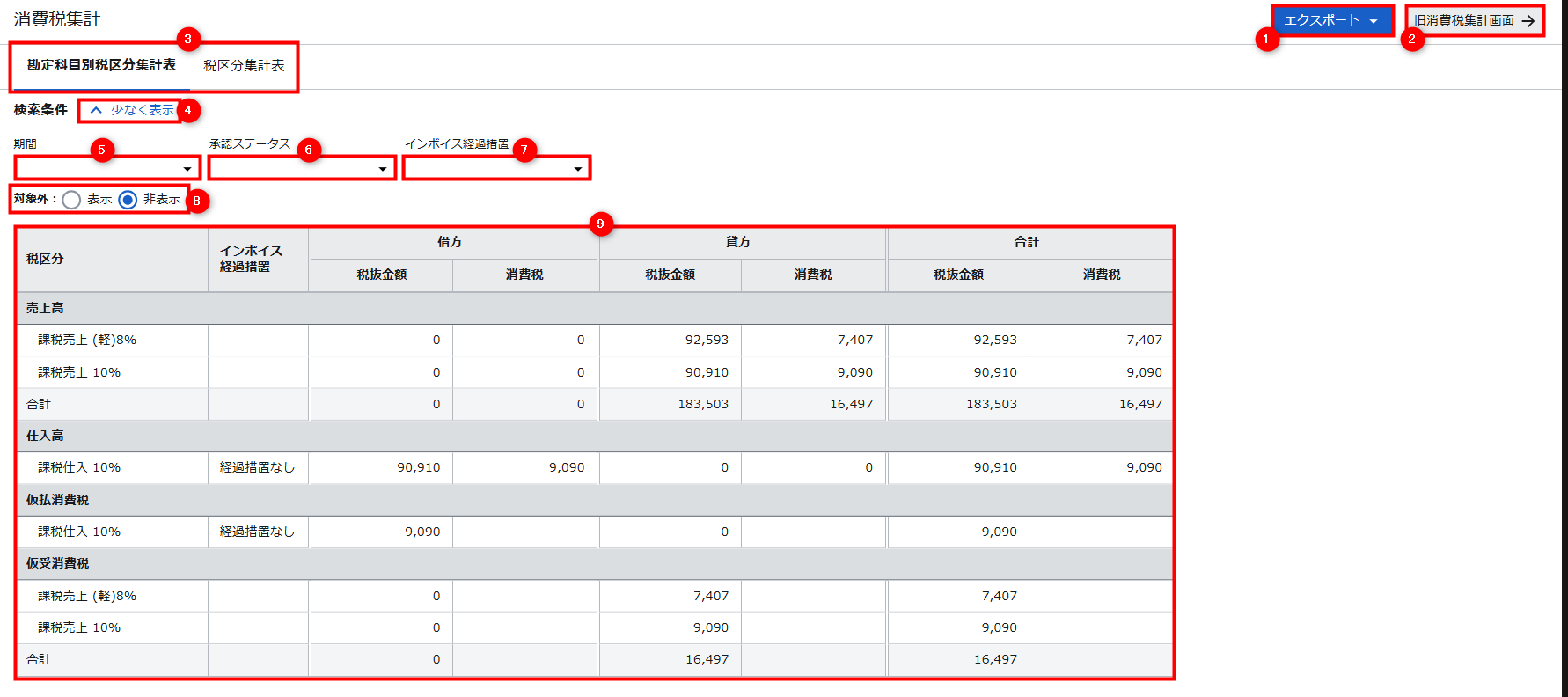1568x697 pixels.
Task: Click the 仮払消費税 section header row
Action: (57, 500)
